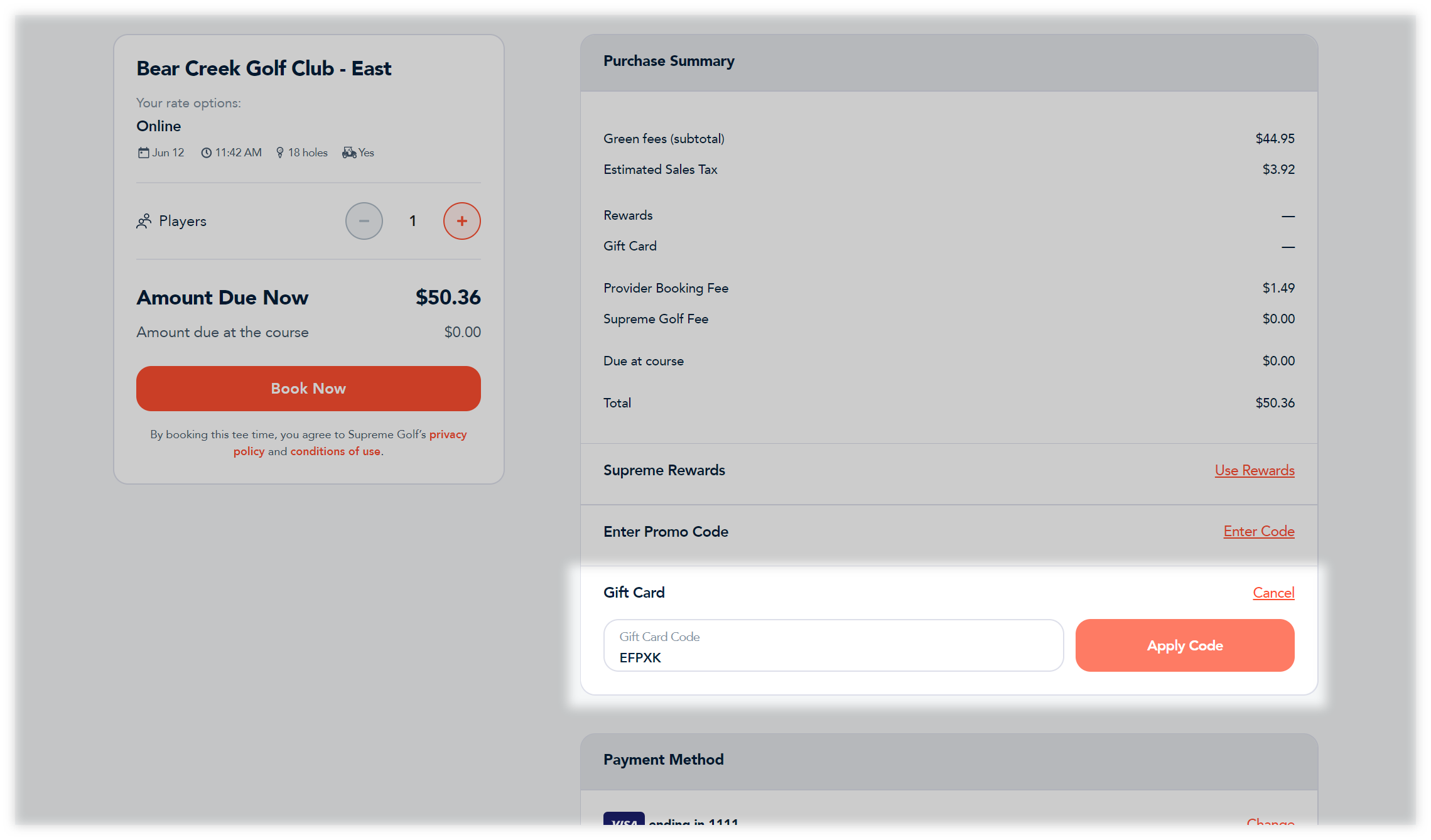Open the conditions of use link

click(335, 451)
